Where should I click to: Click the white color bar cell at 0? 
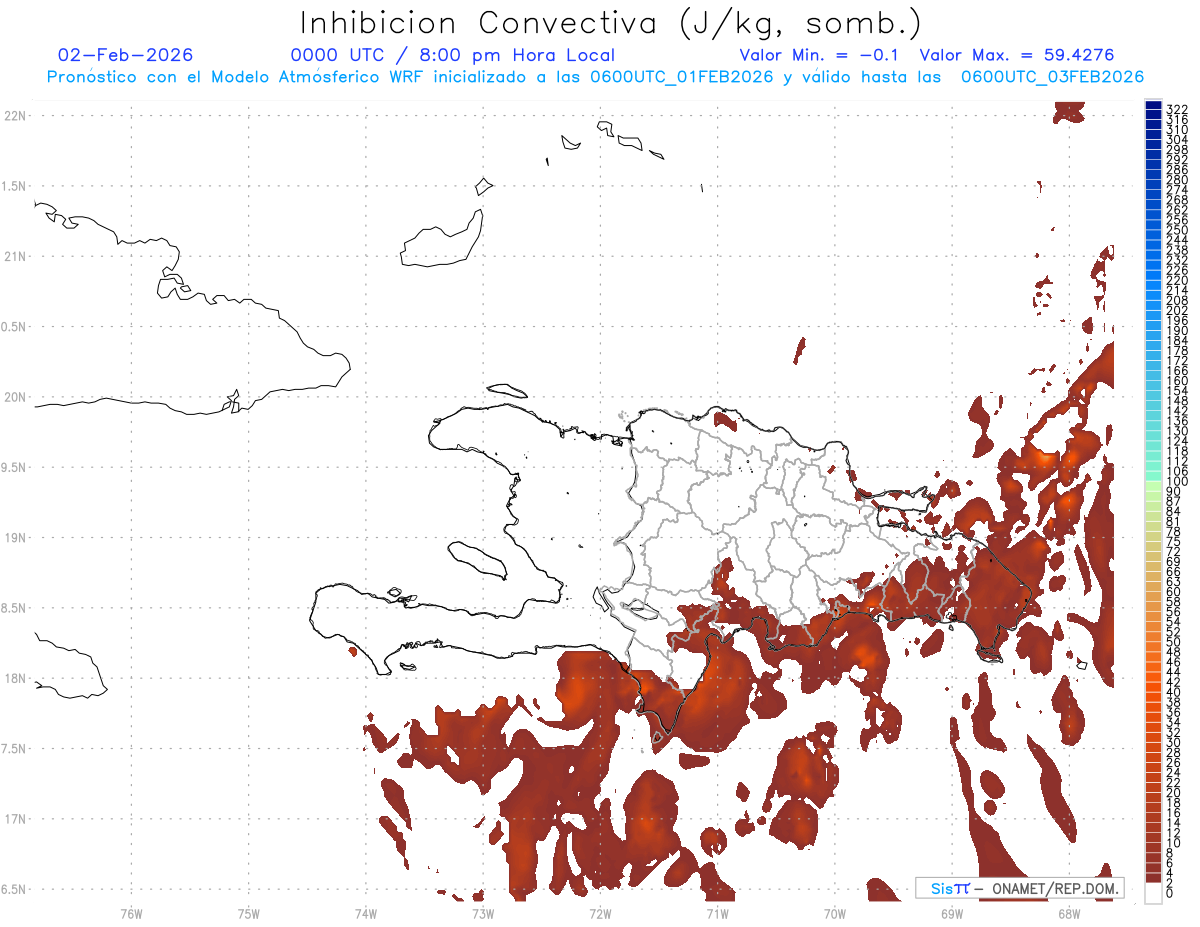pos(1153,894)
